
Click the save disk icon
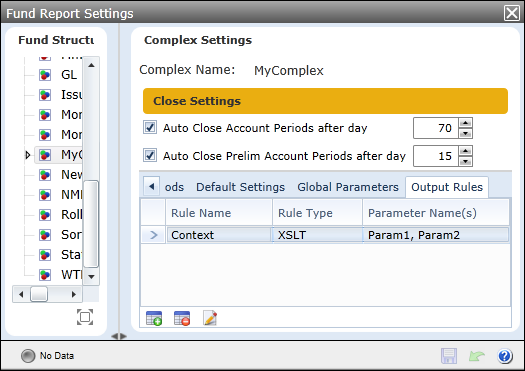pyautogui.click(x=449, y=356)
